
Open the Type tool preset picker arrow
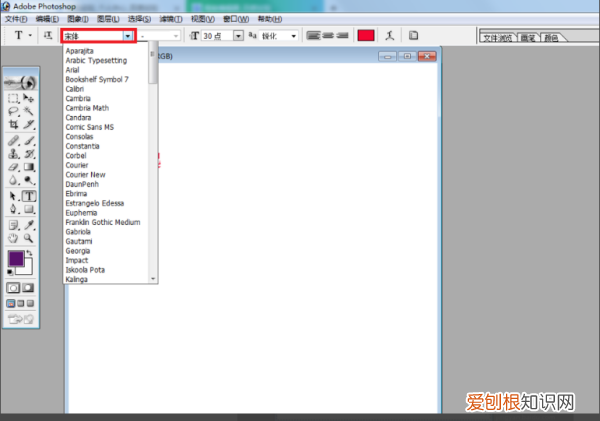(x=30, y=36)
